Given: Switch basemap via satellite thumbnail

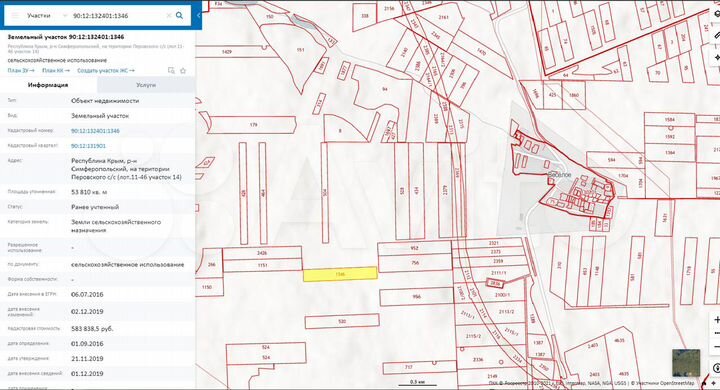Looking at the screenshot, I should [x=686, y=363].
